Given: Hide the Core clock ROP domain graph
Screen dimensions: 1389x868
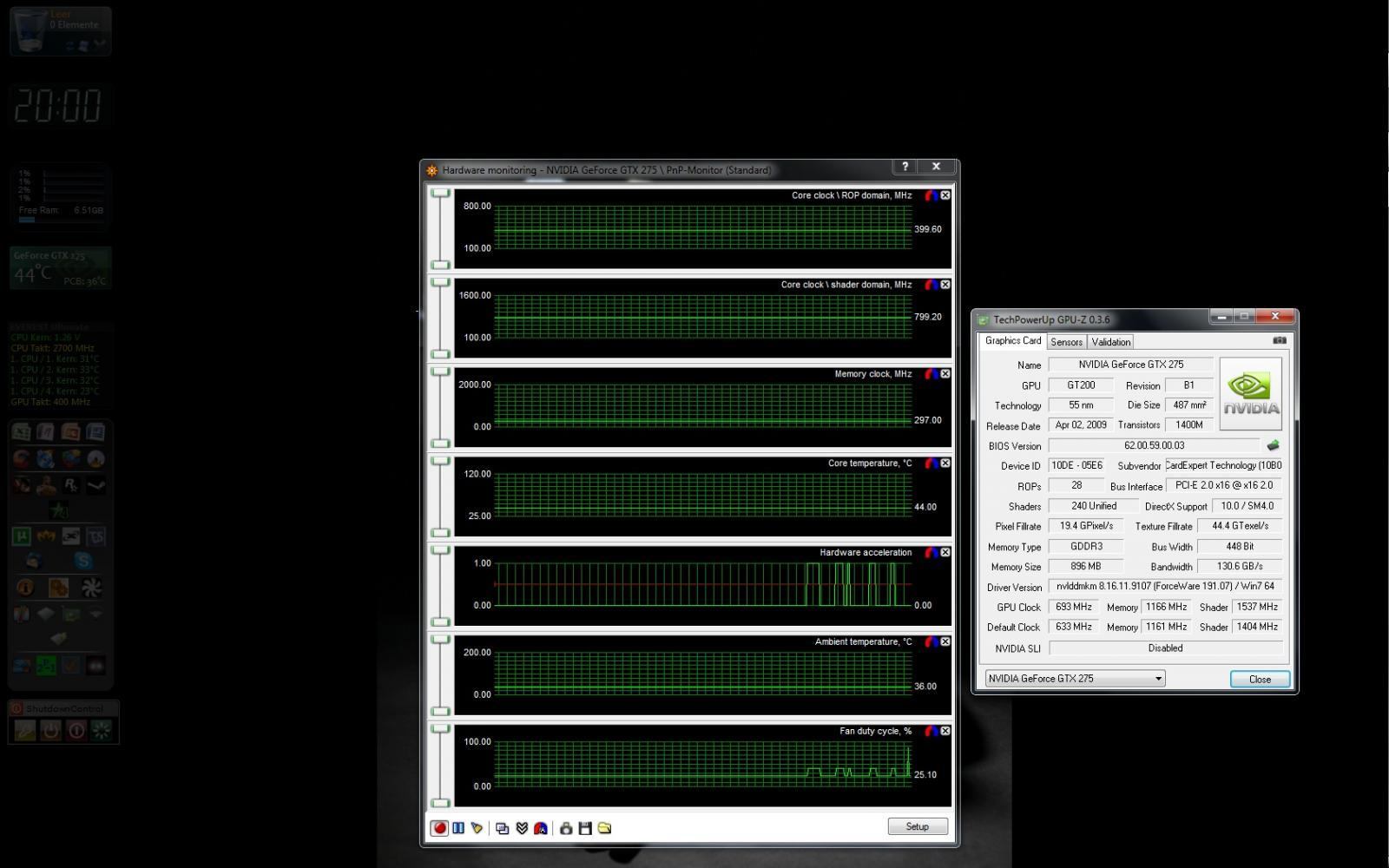Looking at the screenshot, I should pyautogui.click(x=945, y=195).
